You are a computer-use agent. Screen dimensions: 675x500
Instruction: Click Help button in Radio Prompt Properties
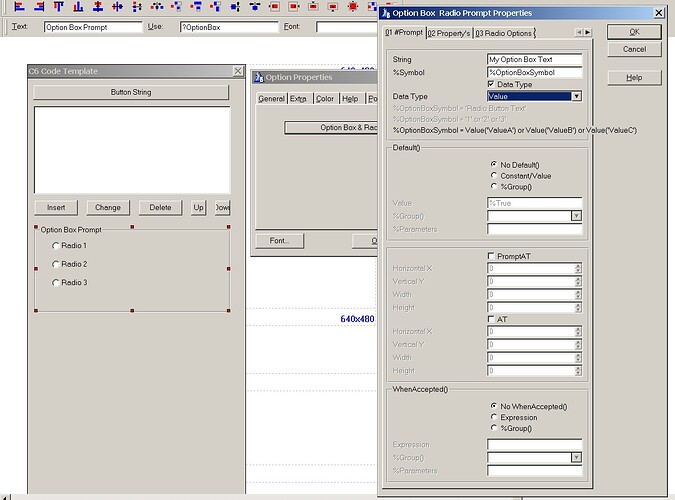click(x=634, y=78)
